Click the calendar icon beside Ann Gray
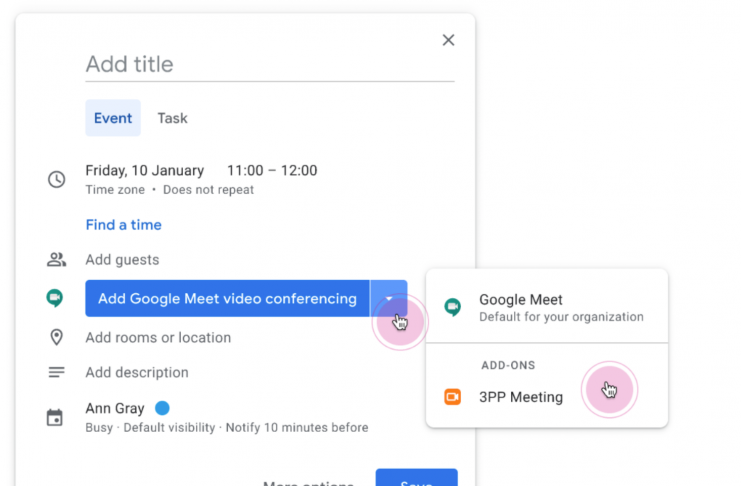The height and width of the screenshot is (486, 741). [x=55, y=417]
